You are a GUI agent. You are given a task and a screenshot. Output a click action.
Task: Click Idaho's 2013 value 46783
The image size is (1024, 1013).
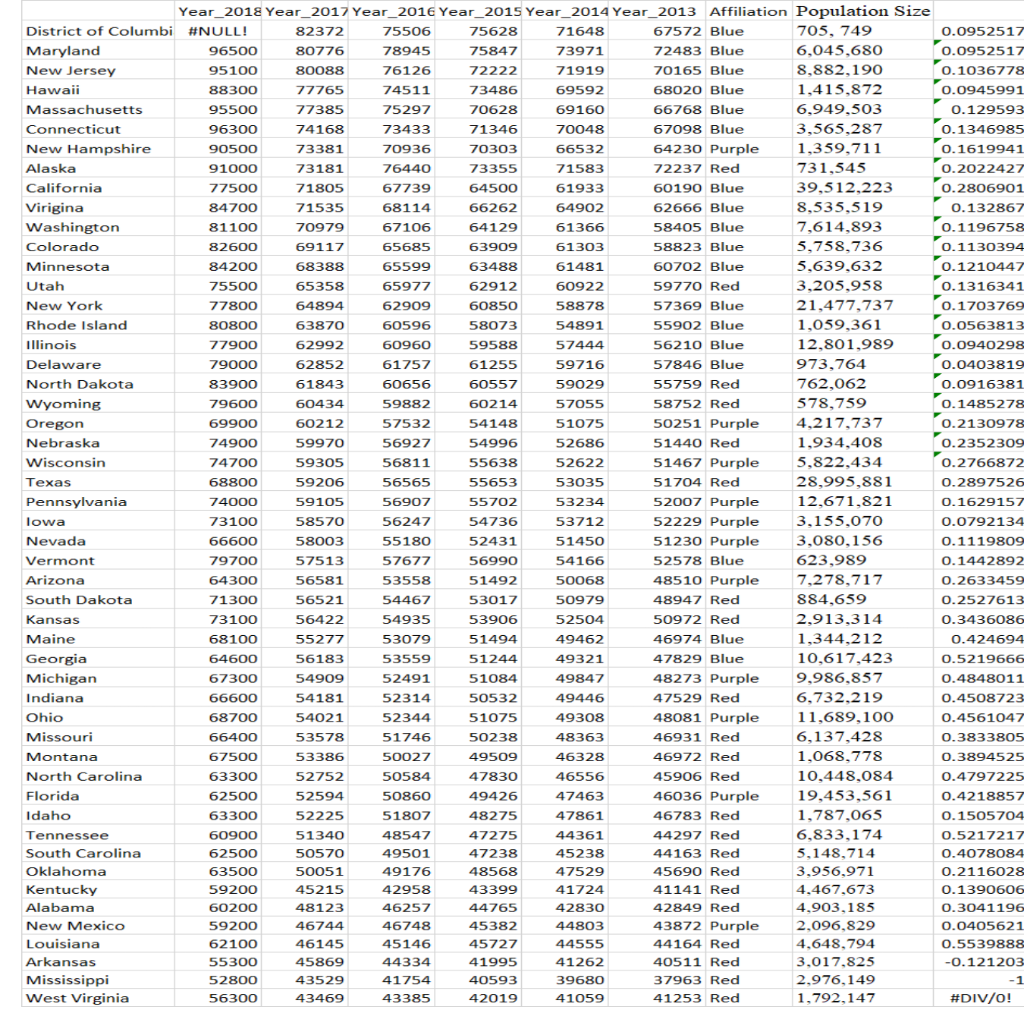[657, 814]
